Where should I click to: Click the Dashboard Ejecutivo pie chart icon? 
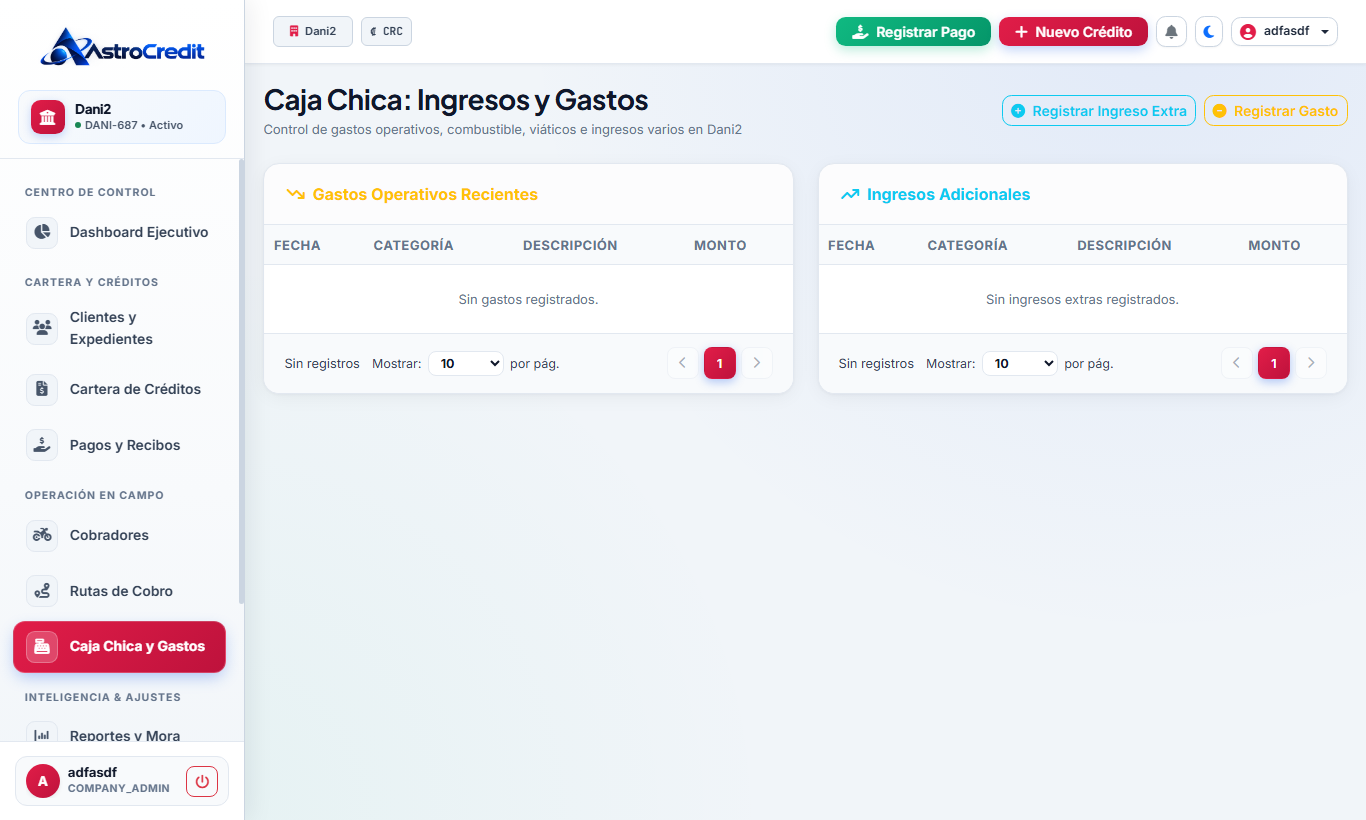coord(42,232)
